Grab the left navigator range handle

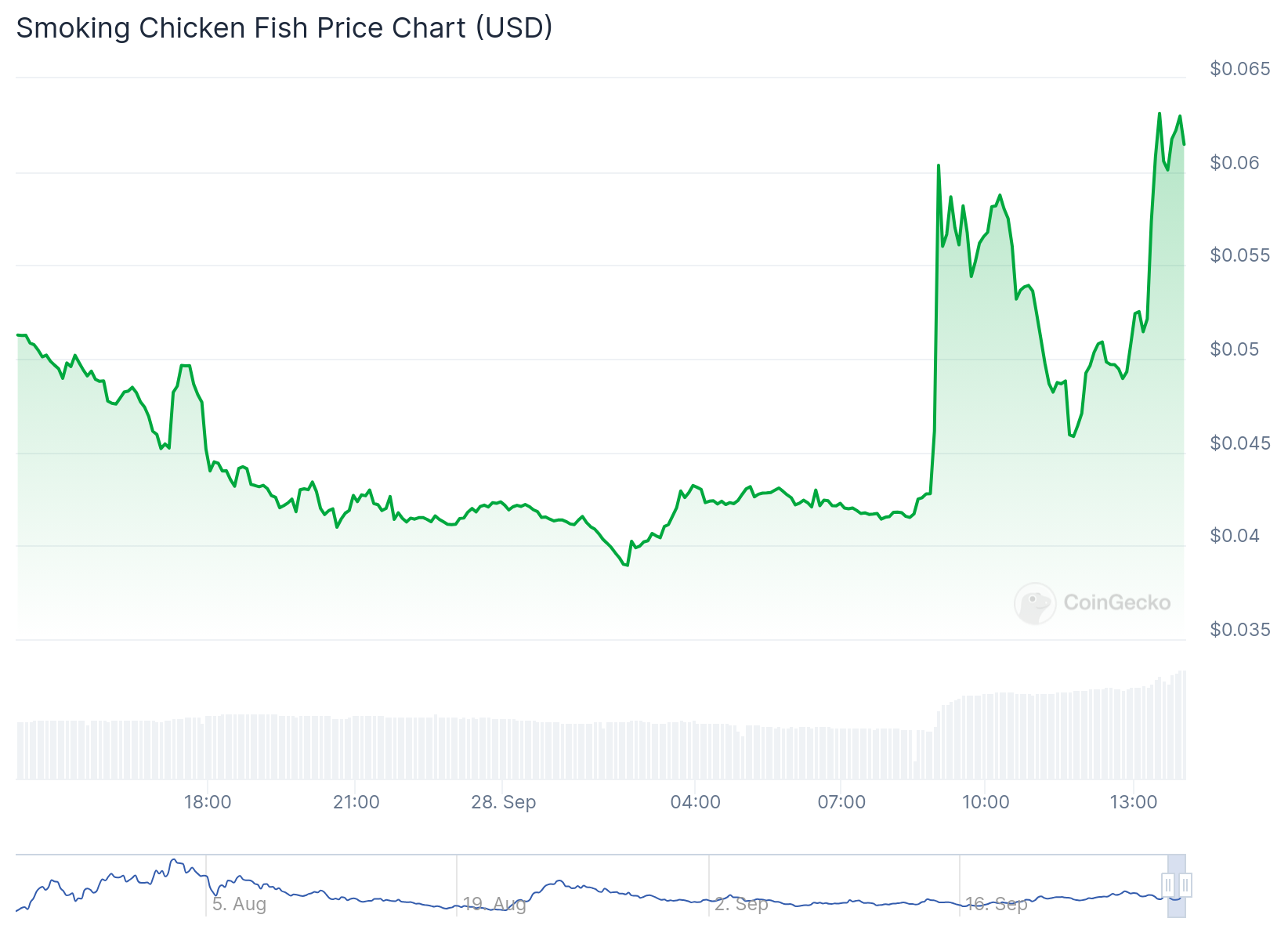[1168, 885]
